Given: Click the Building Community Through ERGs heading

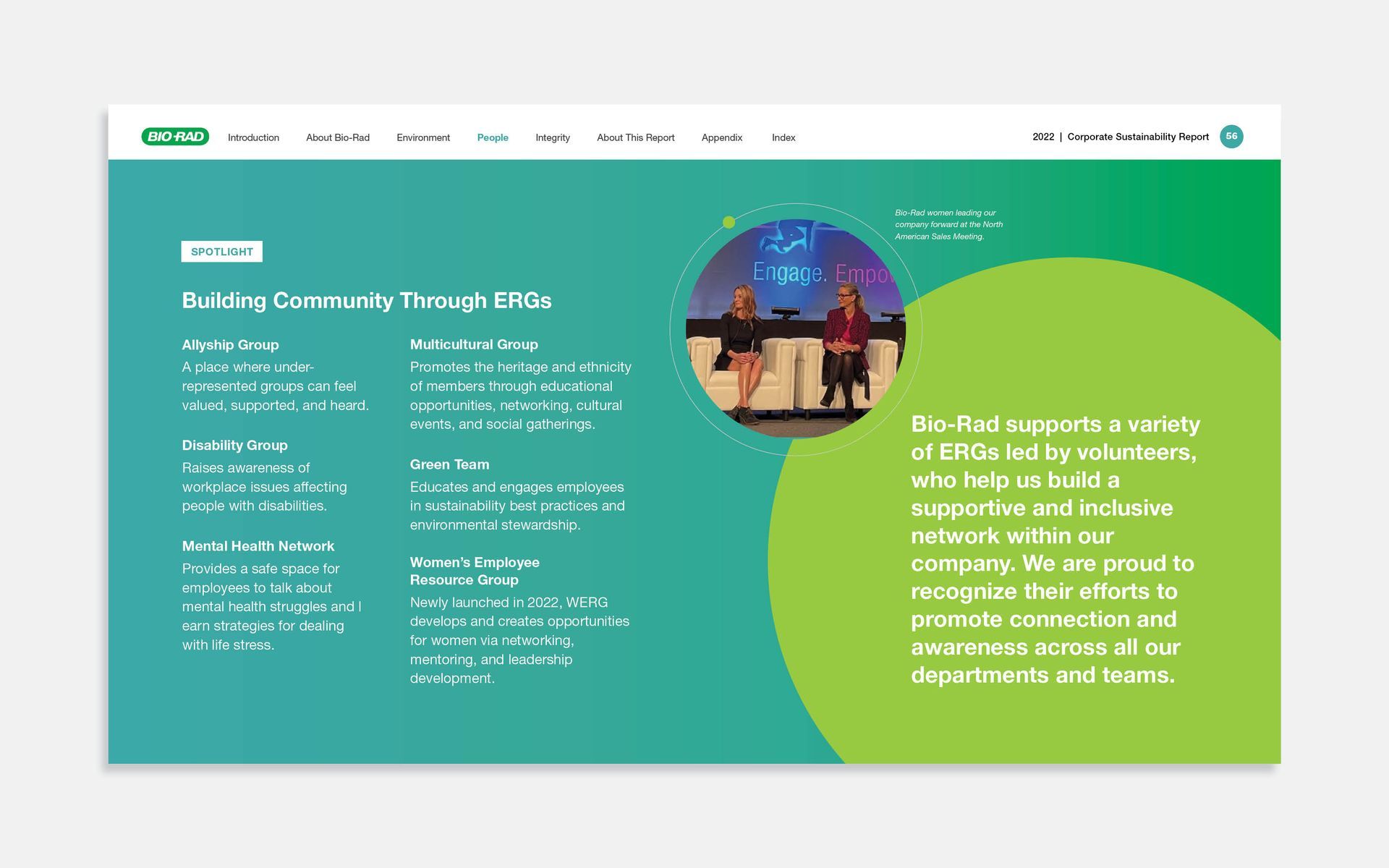Looking at the screenshot, I should tap(367, 300).
